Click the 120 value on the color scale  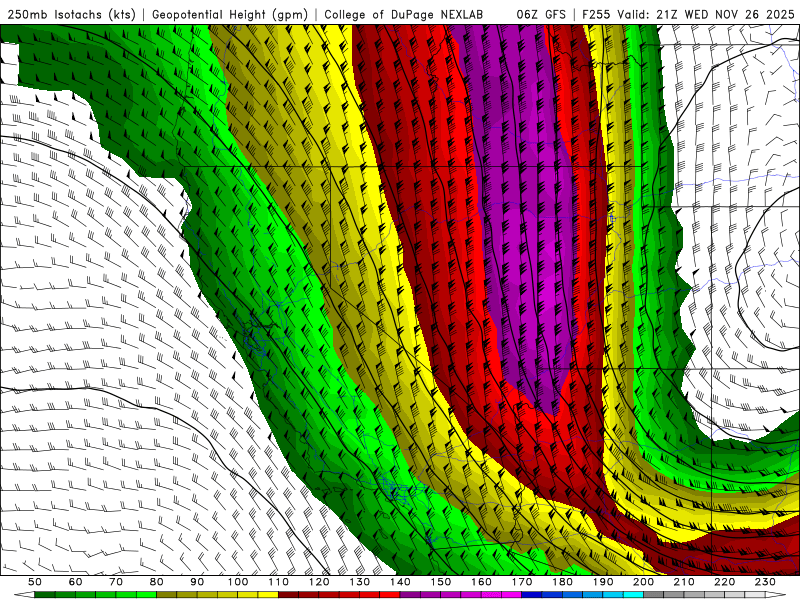pos(319,582)
